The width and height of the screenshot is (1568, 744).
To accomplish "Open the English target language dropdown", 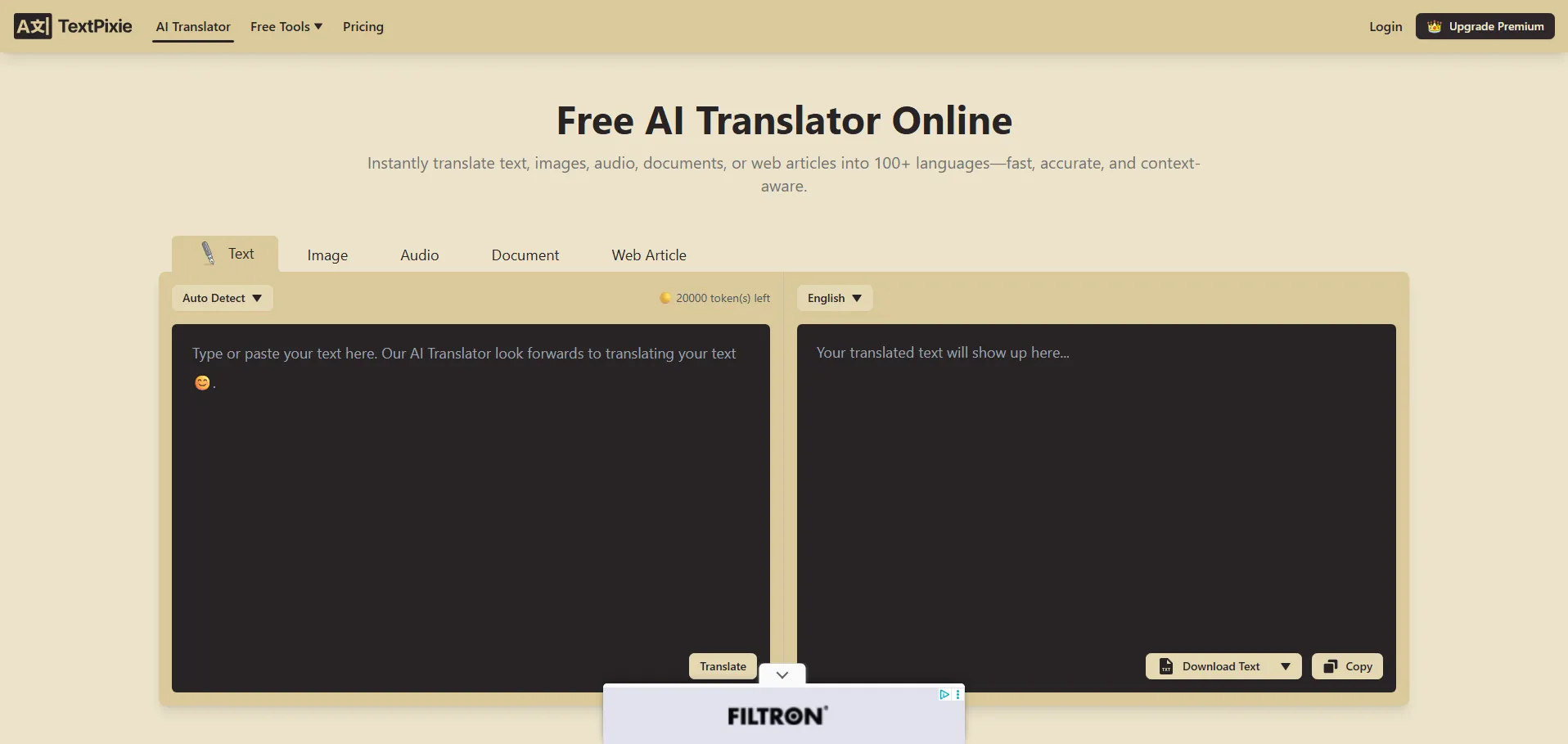I will tap(834, 298).
